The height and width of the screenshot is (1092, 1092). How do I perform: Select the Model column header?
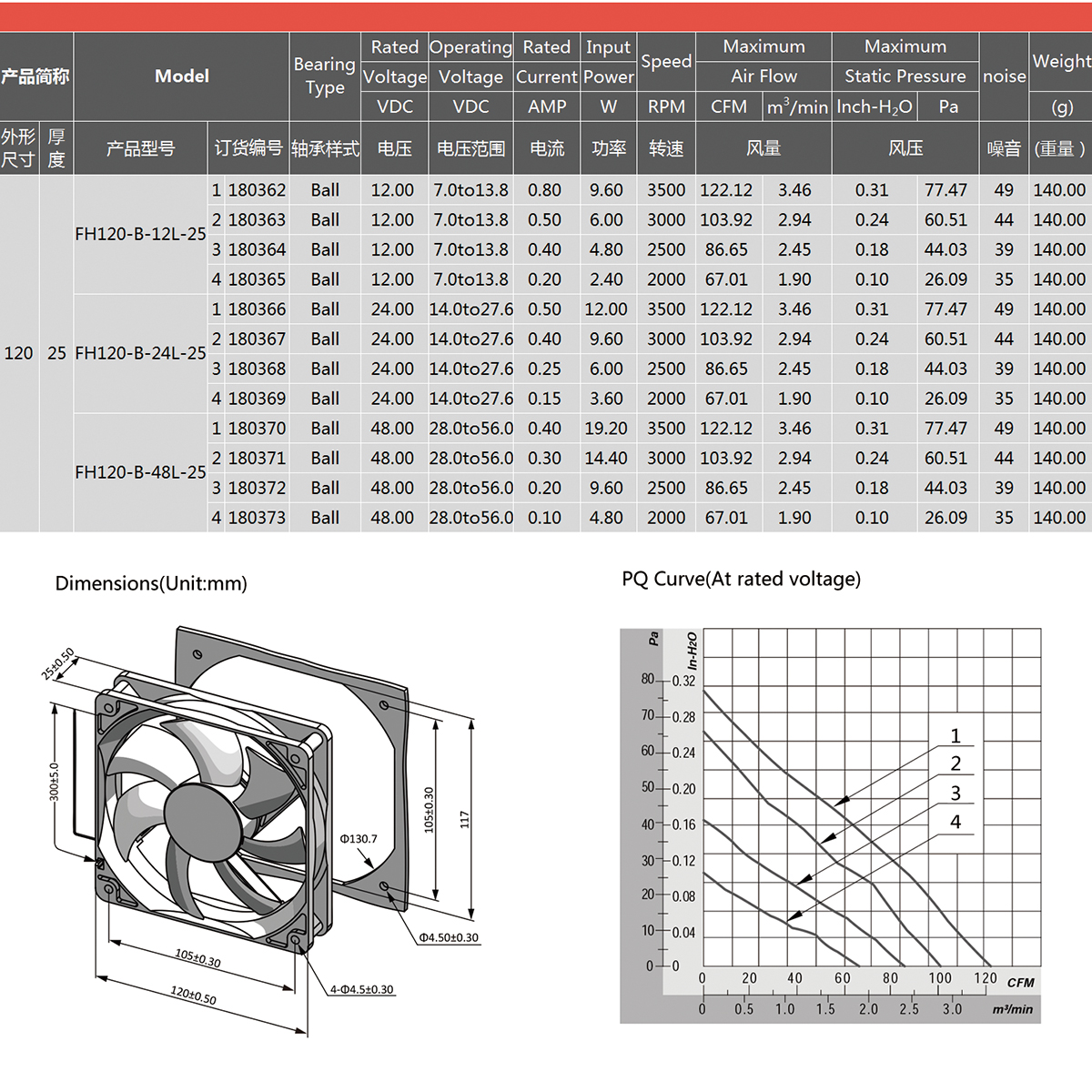[182, 76]
